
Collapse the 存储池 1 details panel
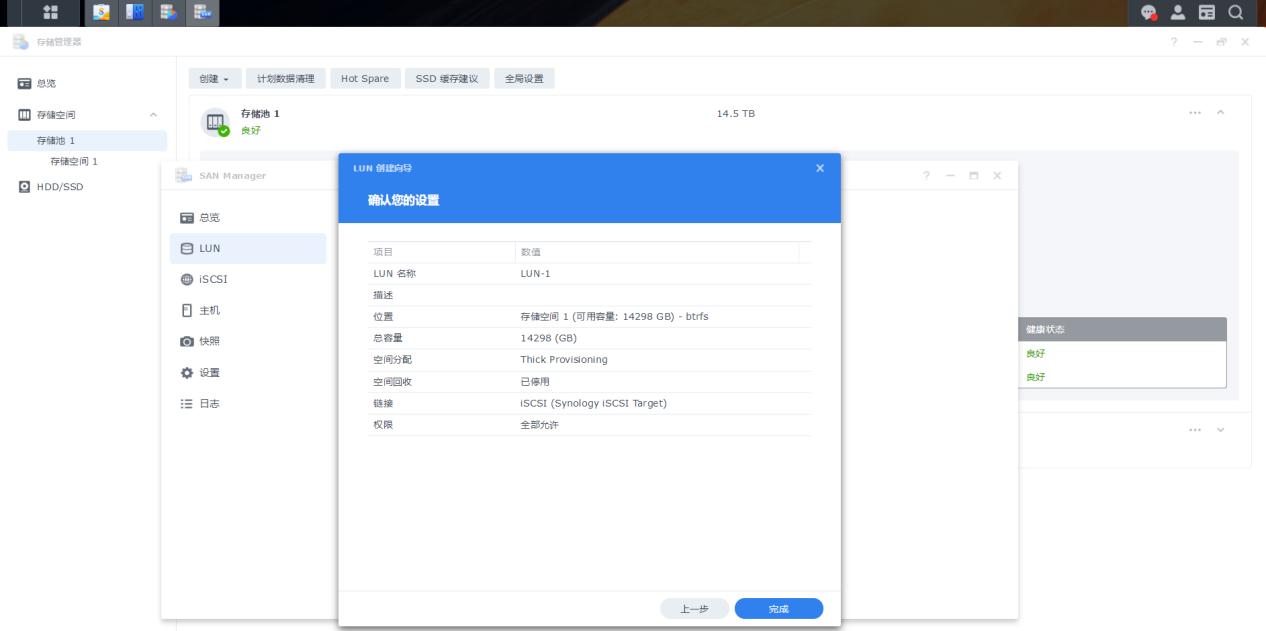coord(1219,113)
